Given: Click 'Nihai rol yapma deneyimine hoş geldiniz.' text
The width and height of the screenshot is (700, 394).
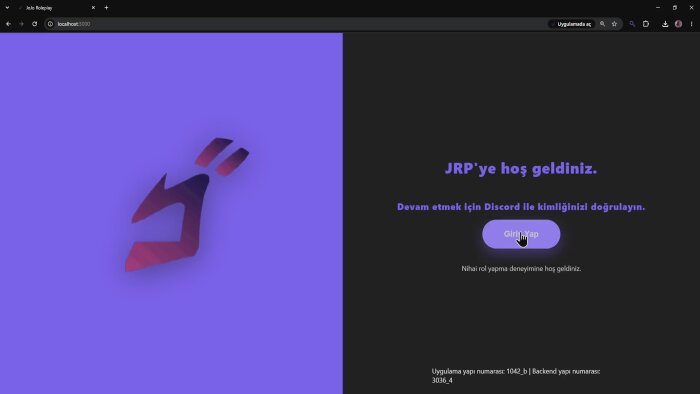Looking at the screenshot, I should coord(521,269).
